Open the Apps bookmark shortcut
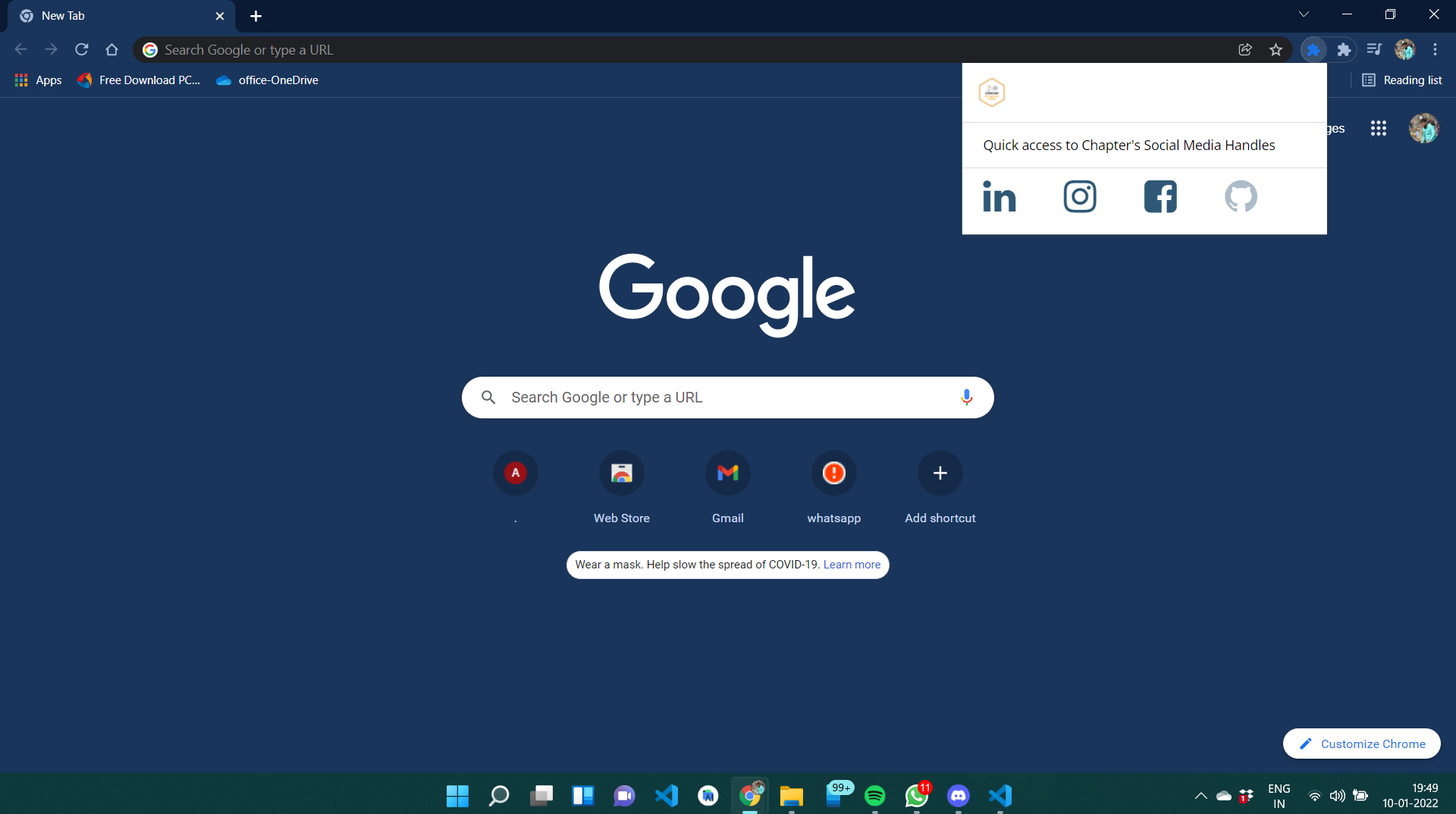The image size is (1456, 814). coord(38,80)
